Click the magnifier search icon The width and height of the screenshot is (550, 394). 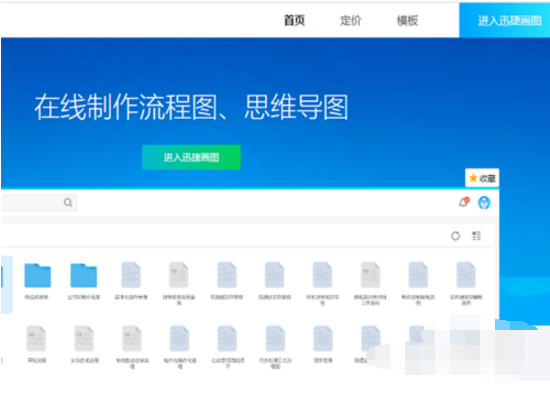pyautogui.click(x=68, y=202)
